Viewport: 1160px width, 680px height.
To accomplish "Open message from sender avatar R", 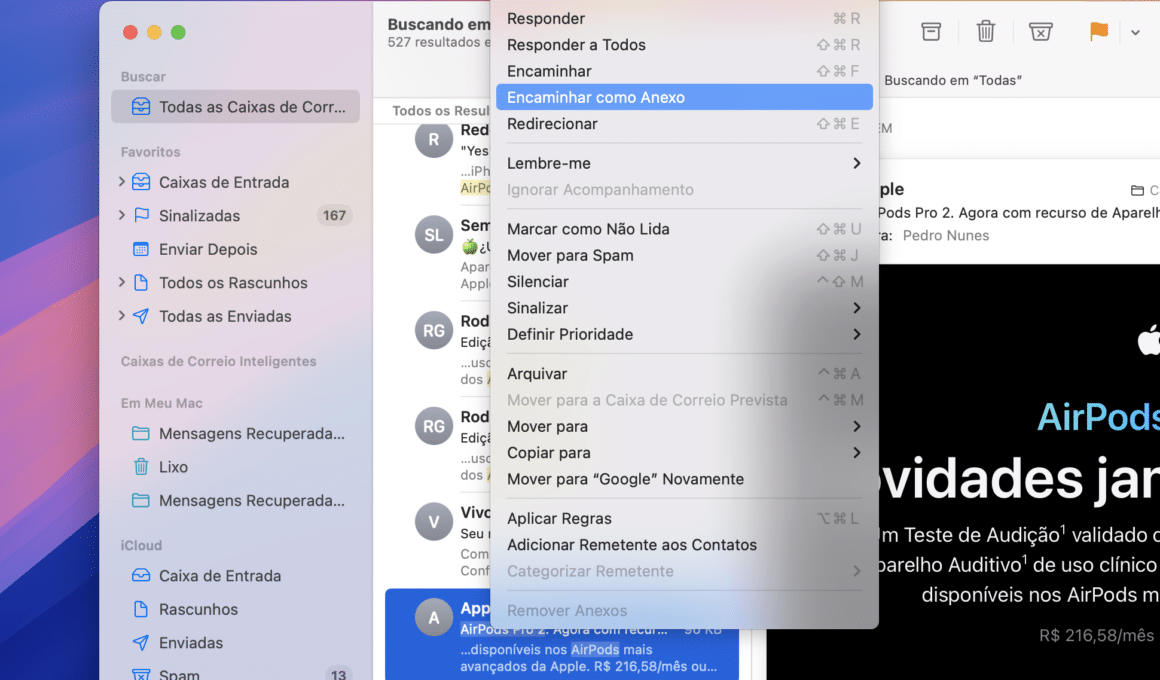I will pos(434,139).
